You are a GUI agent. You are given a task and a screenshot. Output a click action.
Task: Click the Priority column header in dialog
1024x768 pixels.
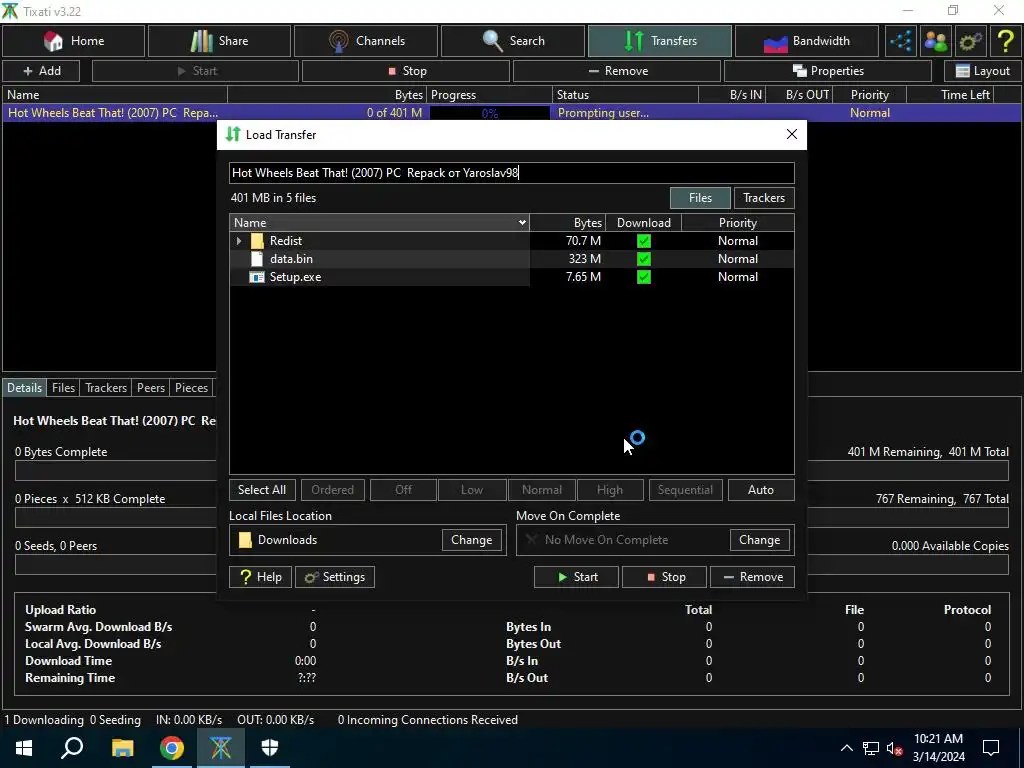point(738,223)
